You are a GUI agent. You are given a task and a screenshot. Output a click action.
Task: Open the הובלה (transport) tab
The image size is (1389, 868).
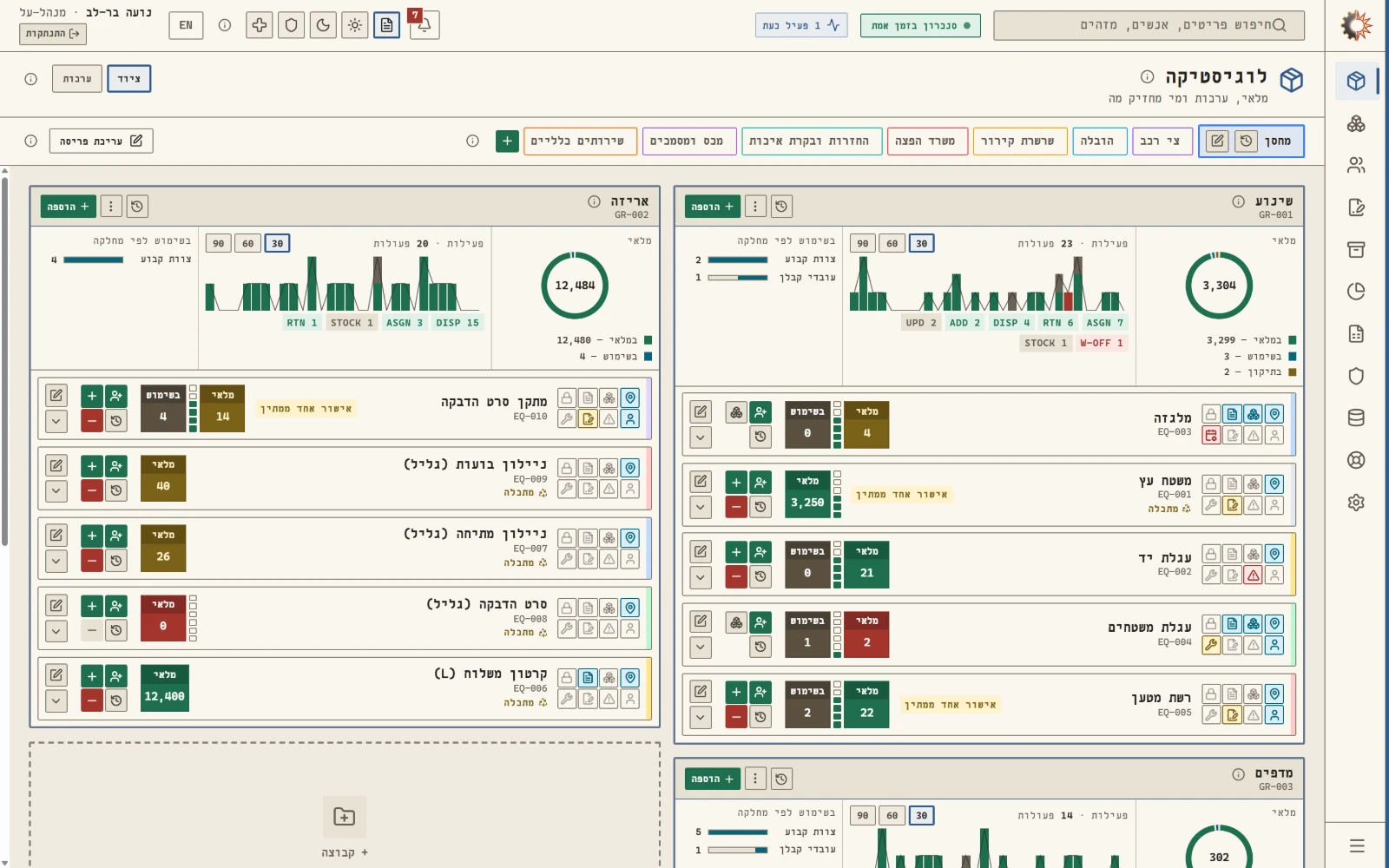pyautogui.click(x=1099, y=141)
